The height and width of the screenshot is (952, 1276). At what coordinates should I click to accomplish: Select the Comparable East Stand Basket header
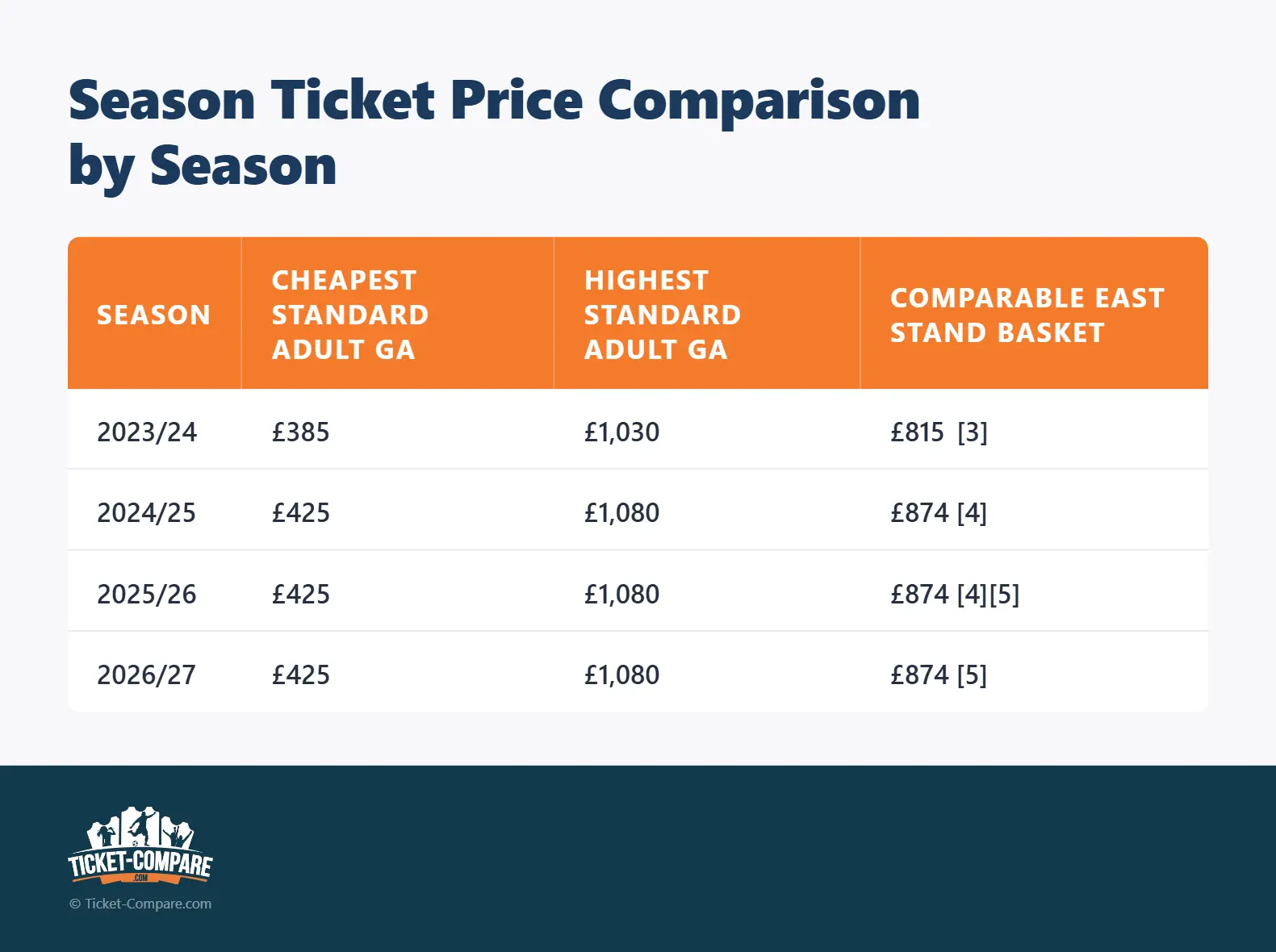(1027, 315)
